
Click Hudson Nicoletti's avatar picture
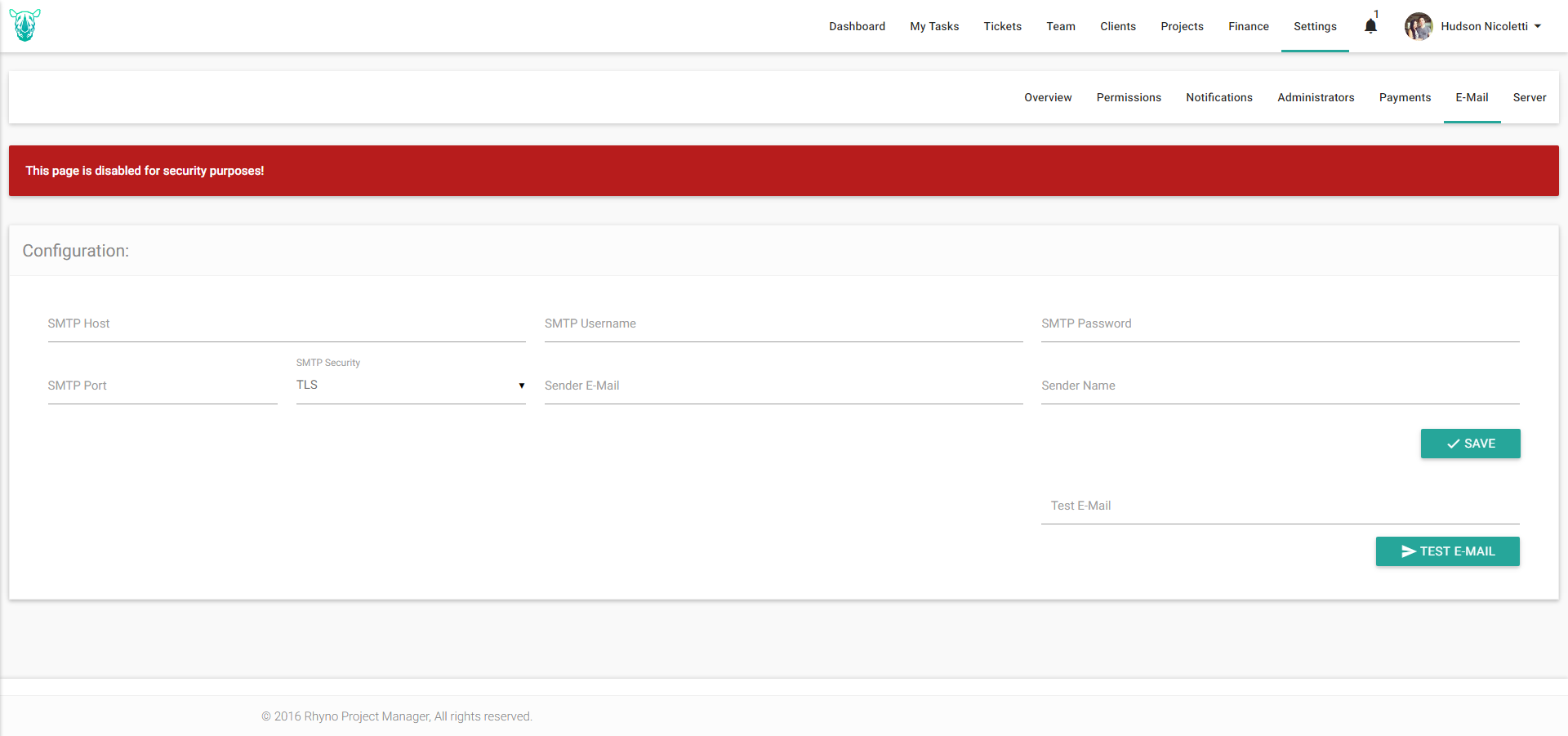pos(1419,26)
